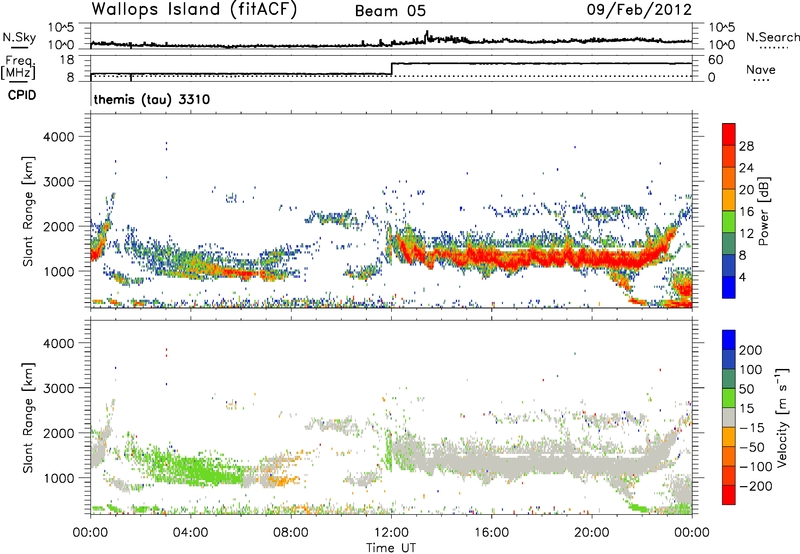Click the '4000' tick on the velocity panel
This screenshot has height=554, width=800.
pos(59,343)
